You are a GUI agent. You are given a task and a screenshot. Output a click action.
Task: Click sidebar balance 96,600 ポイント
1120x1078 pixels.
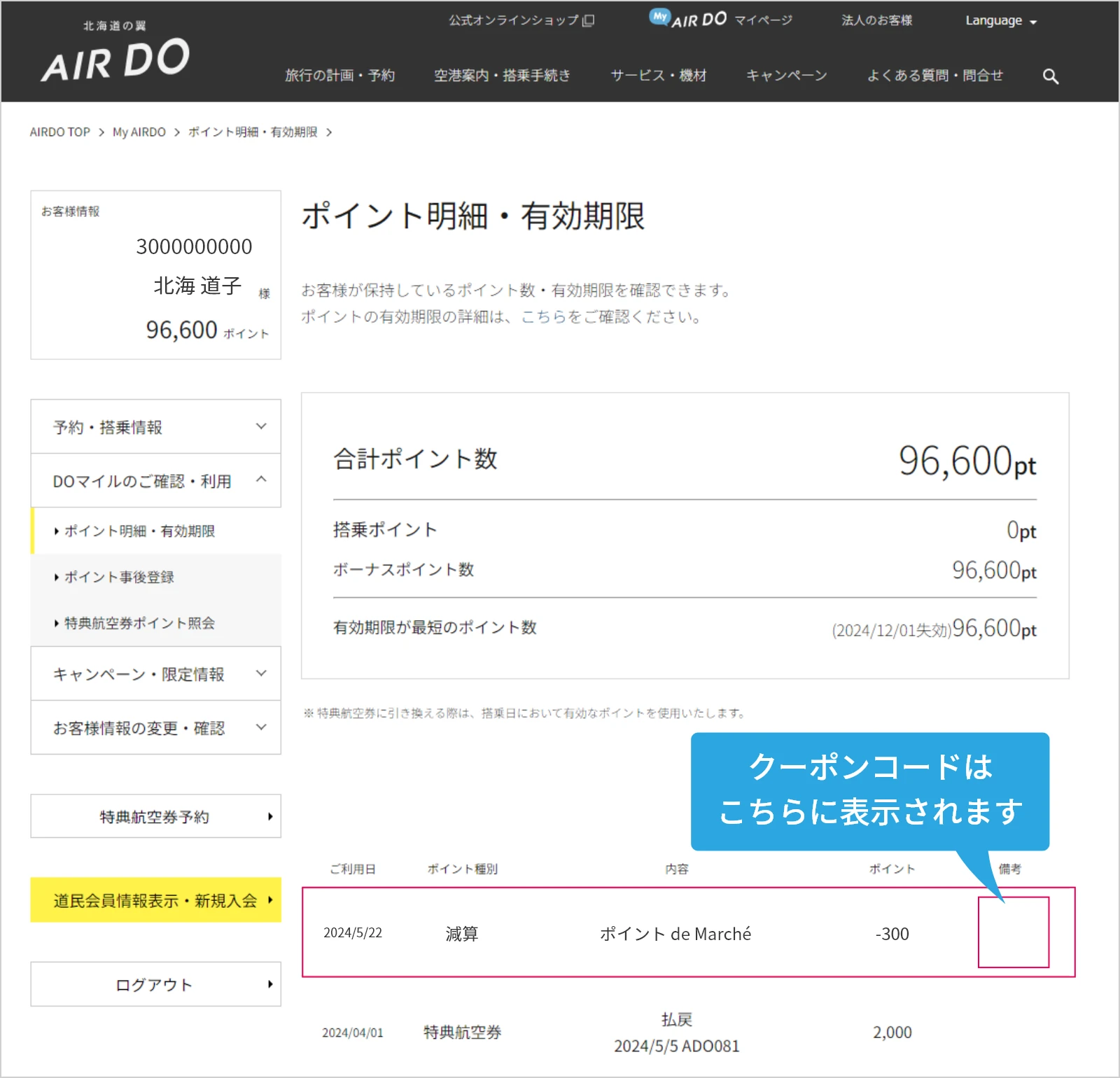207,330
